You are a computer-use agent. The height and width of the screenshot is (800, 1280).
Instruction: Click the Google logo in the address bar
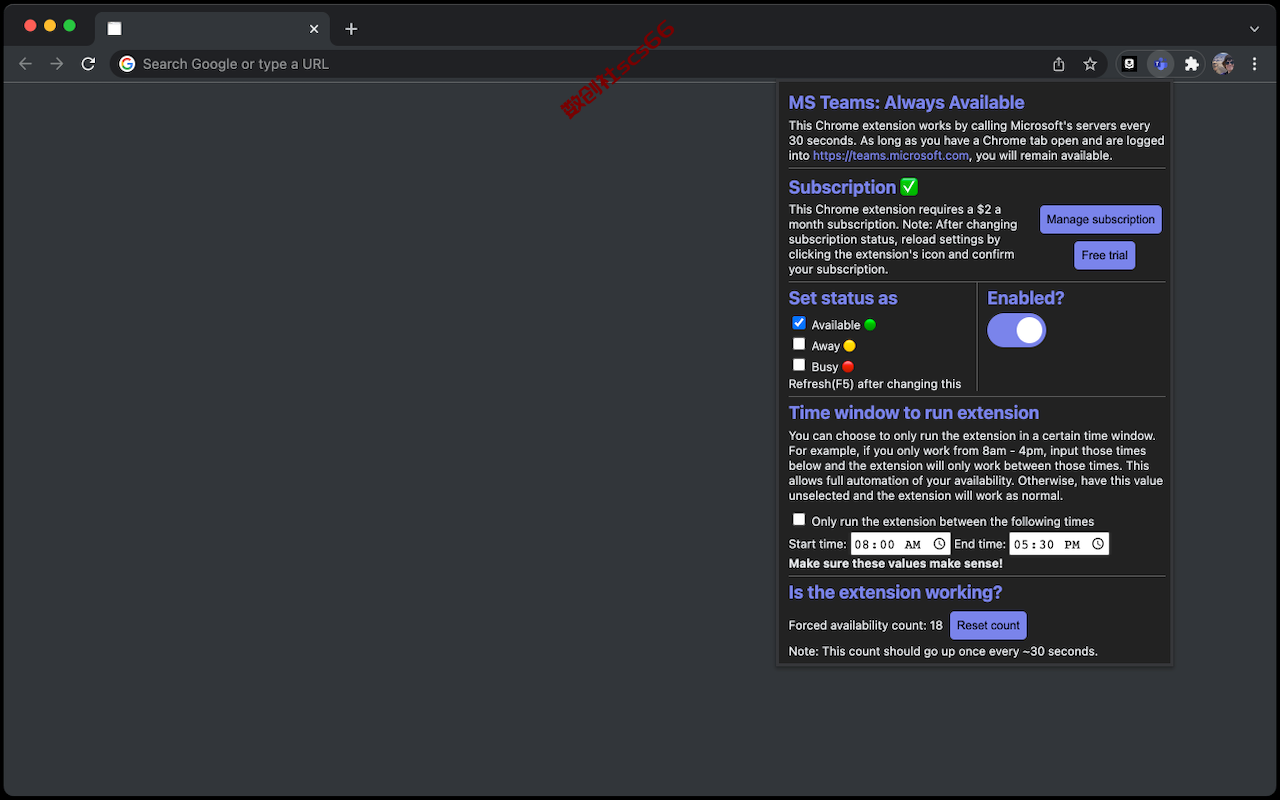pyautogui.click(x=127, y=64)
